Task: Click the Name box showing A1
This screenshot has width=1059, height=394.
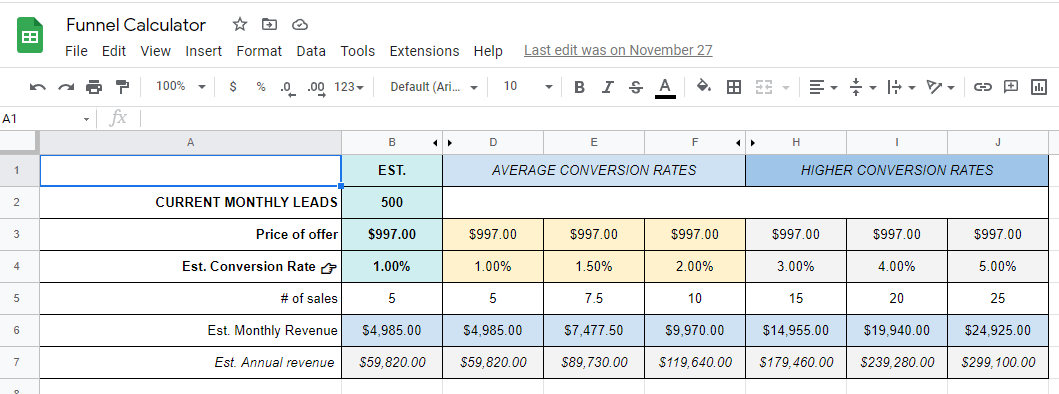Action: (47, 119)
